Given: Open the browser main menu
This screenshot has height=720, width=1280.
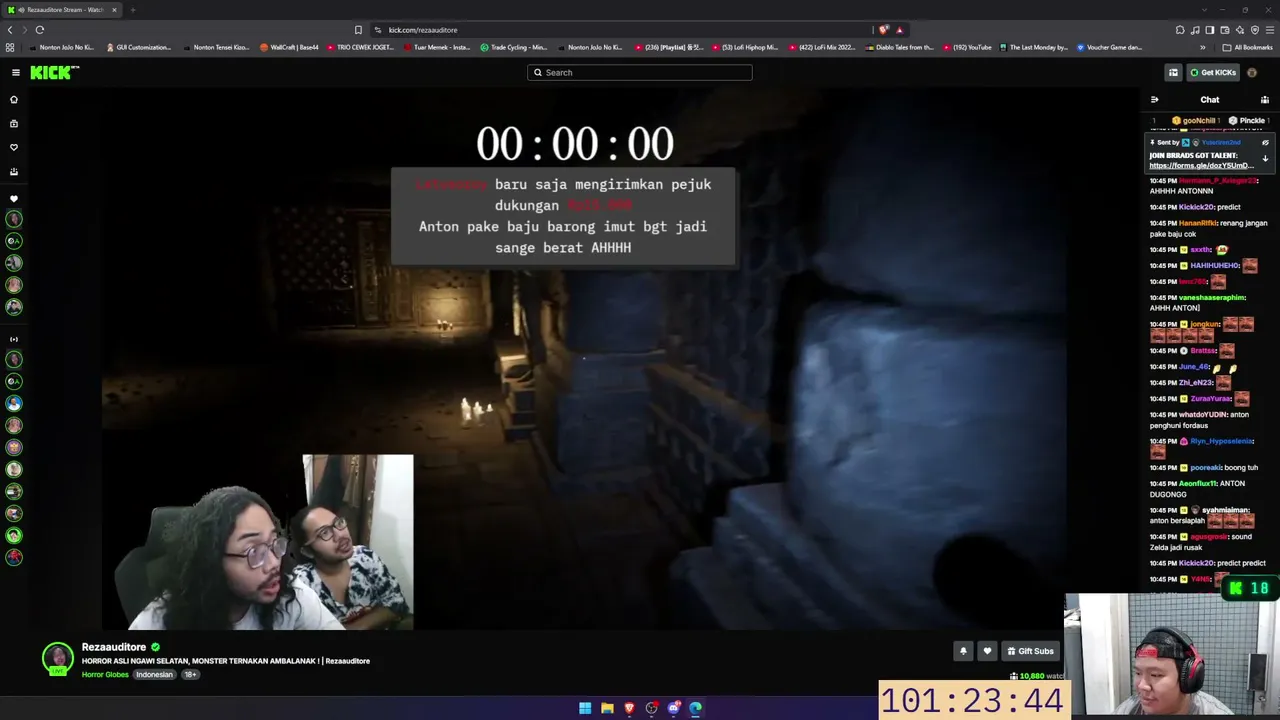Looking at the screenshot, I should (1270, 30).
